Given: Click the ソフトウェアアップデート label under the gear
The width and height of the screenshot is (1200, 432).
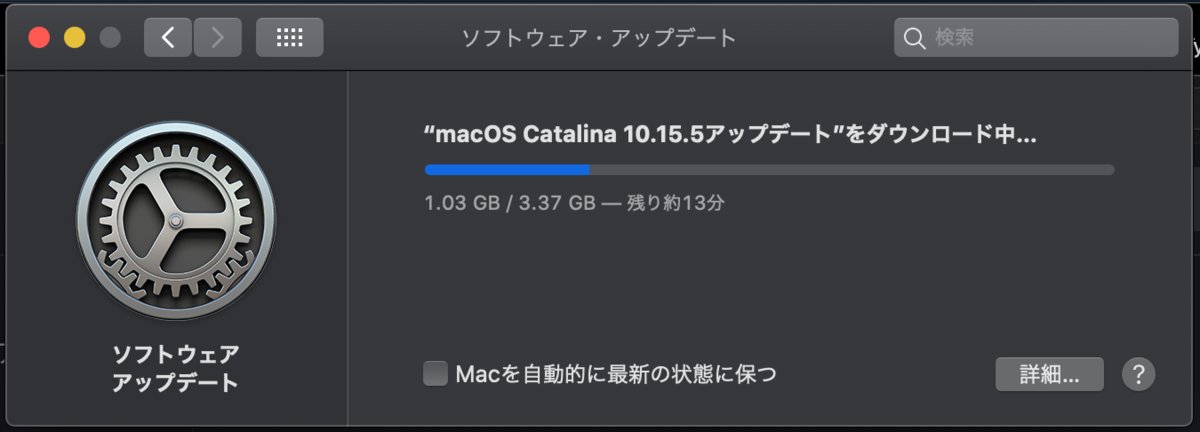Looking at the screenshot, I should [x=175, y=367].
